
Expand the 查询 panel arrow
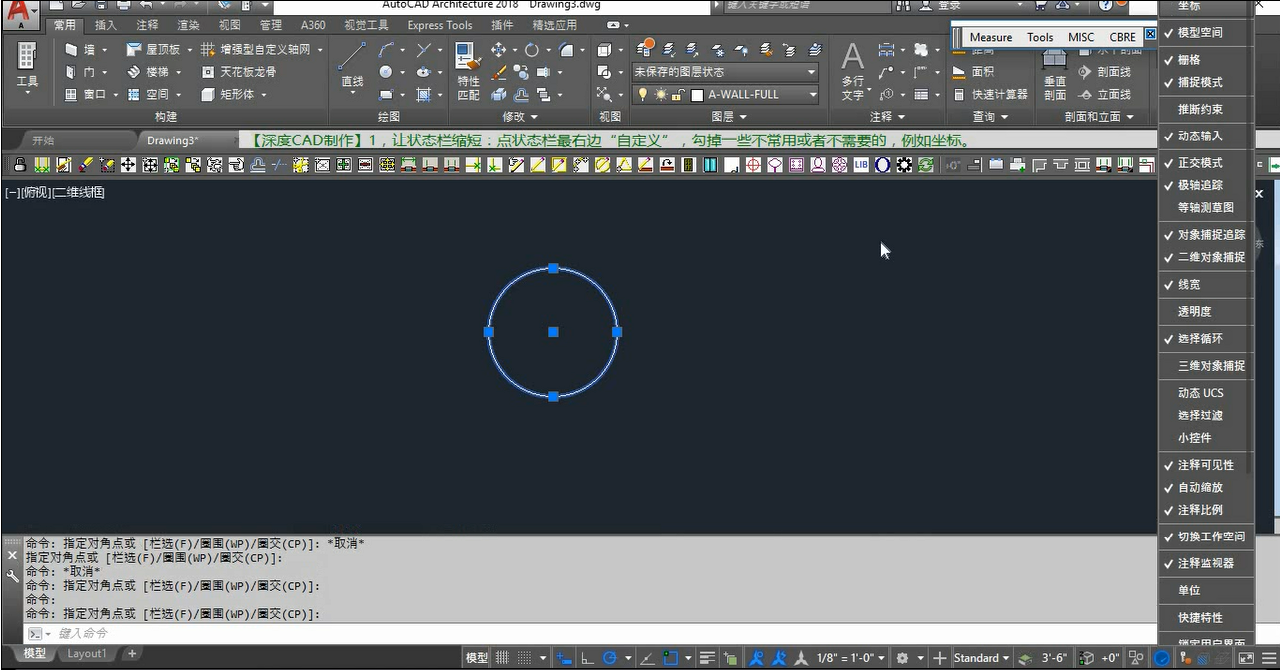[1004, 117]
